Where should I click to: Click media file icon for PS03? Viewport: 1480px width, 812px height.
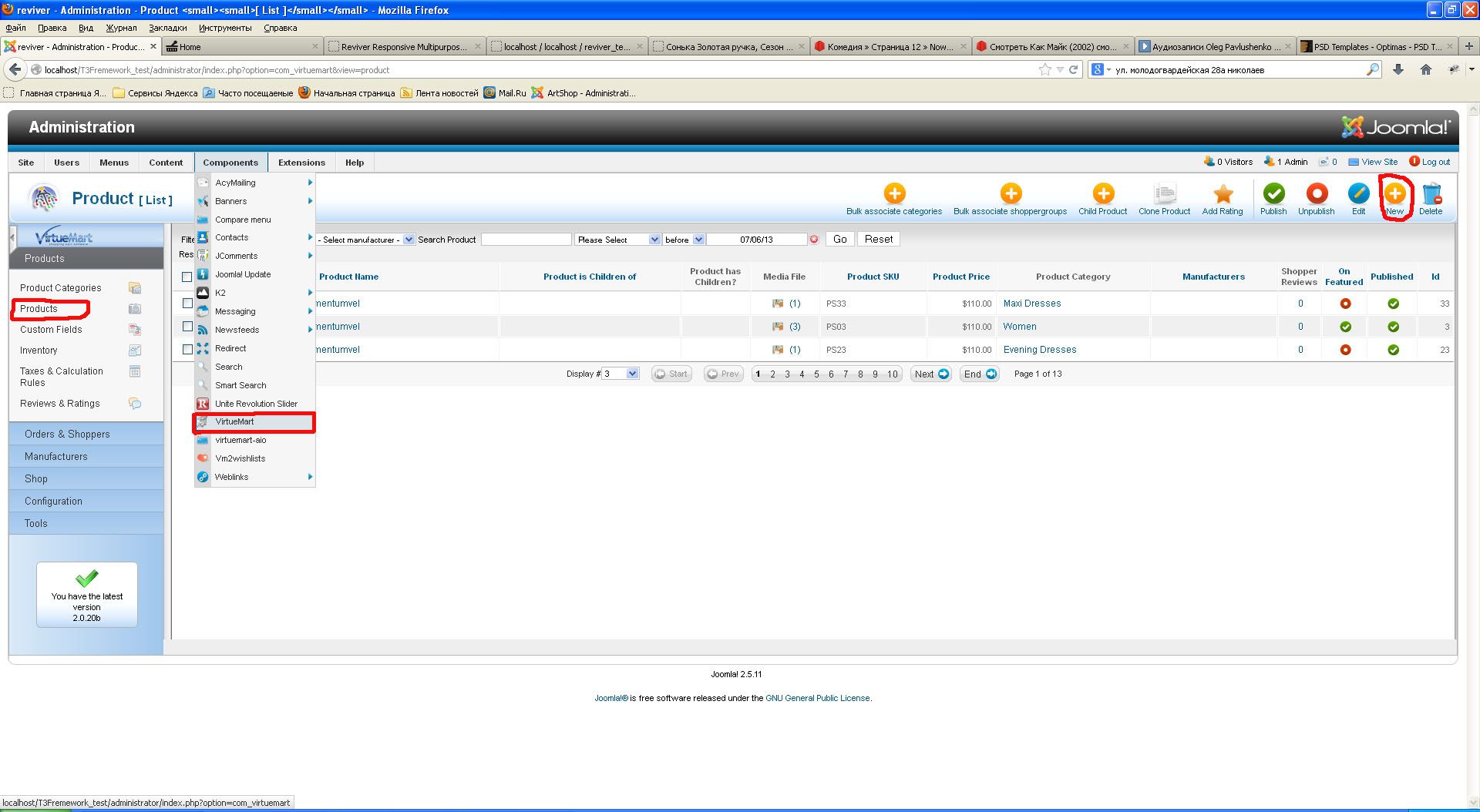pos(778,327)
